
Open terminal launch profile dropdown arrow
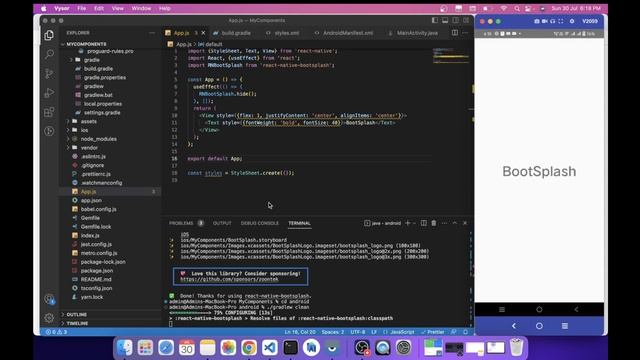pyautogui.click(x=414, y=223)
